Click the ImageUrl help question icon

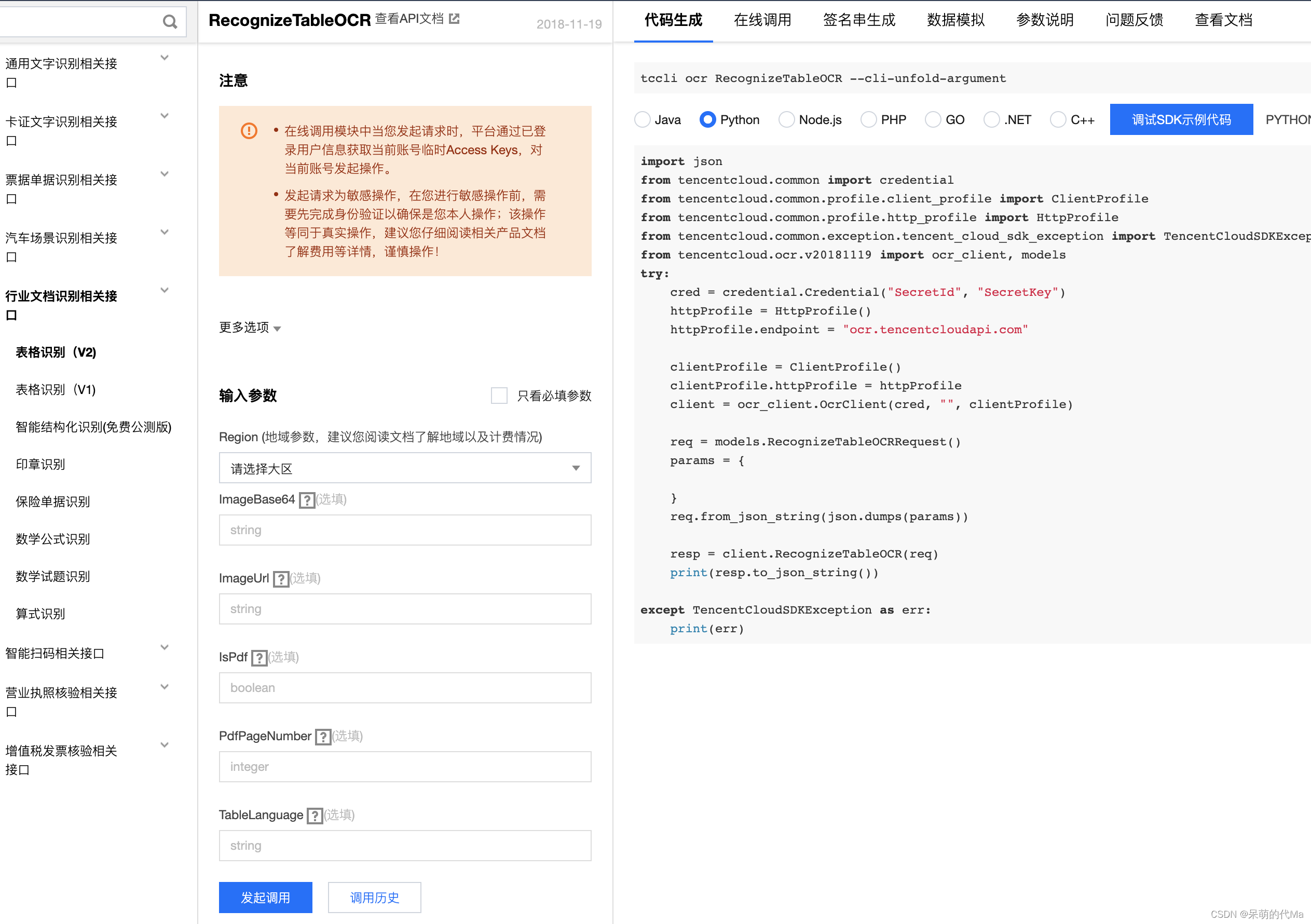pyautogui.click(x=280, y=579)
